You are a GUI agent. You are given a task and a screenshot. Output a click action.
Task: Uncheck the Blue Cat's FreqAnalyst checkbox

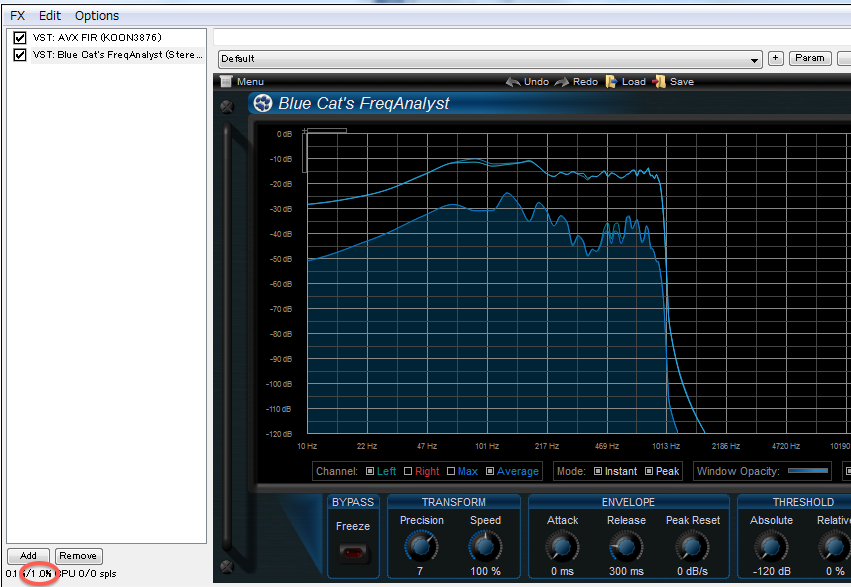[x=20, y=55]
